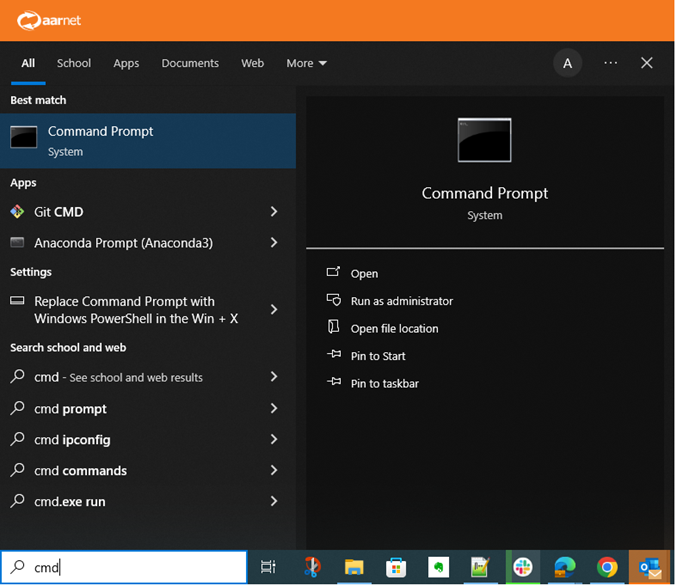Select the 'cmd commands' search suggestion
Image resolution: width=677 pixels, height=586 pixels.
click(x=148, y=470)
